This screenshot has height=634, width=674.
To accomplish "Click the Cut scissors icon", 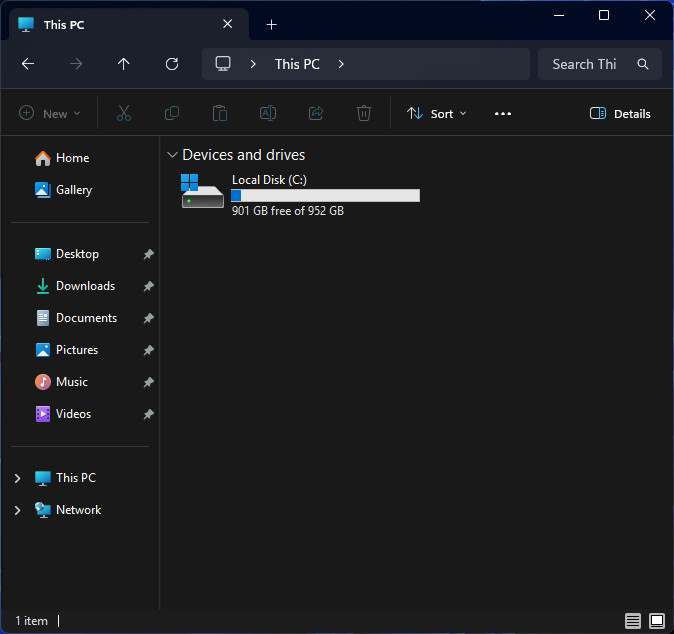I will click(x=124, y=113).
